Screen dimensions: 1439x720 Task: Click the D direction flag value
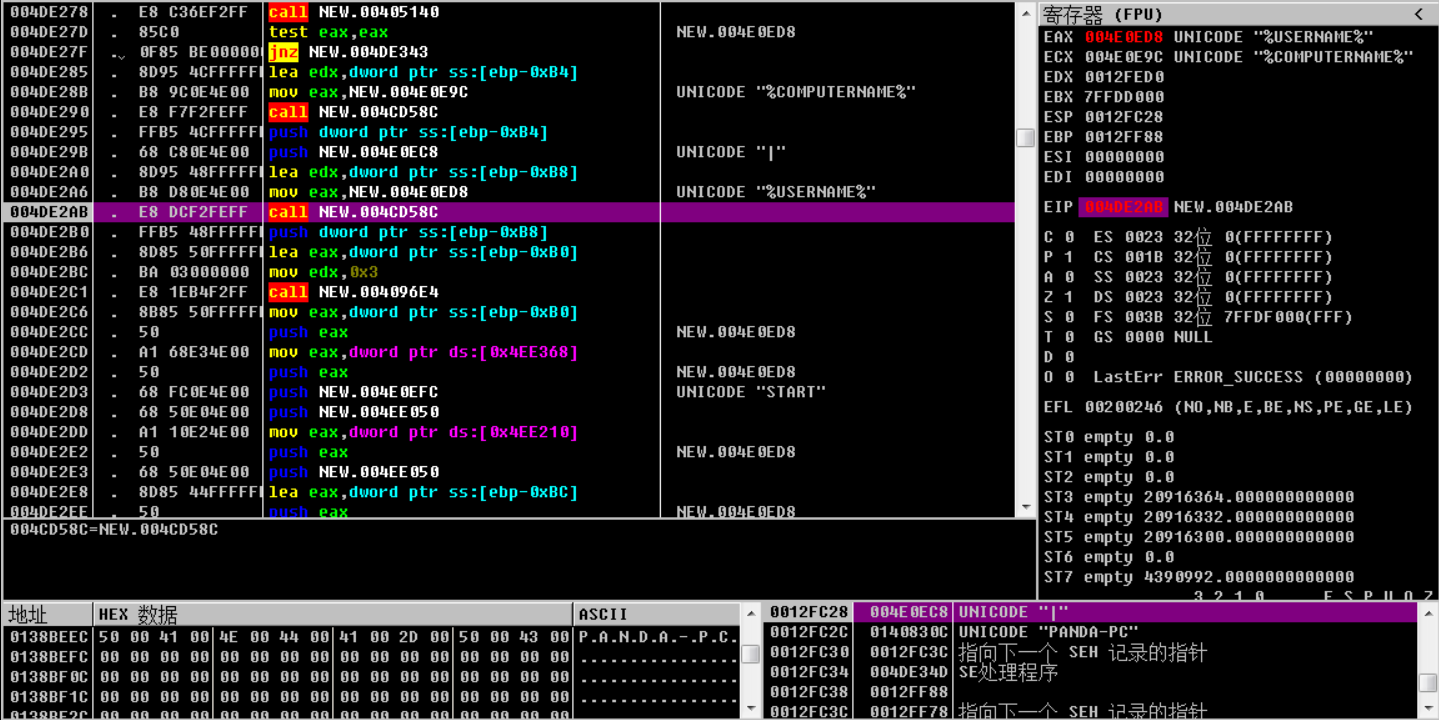(x=1069, y=357)
